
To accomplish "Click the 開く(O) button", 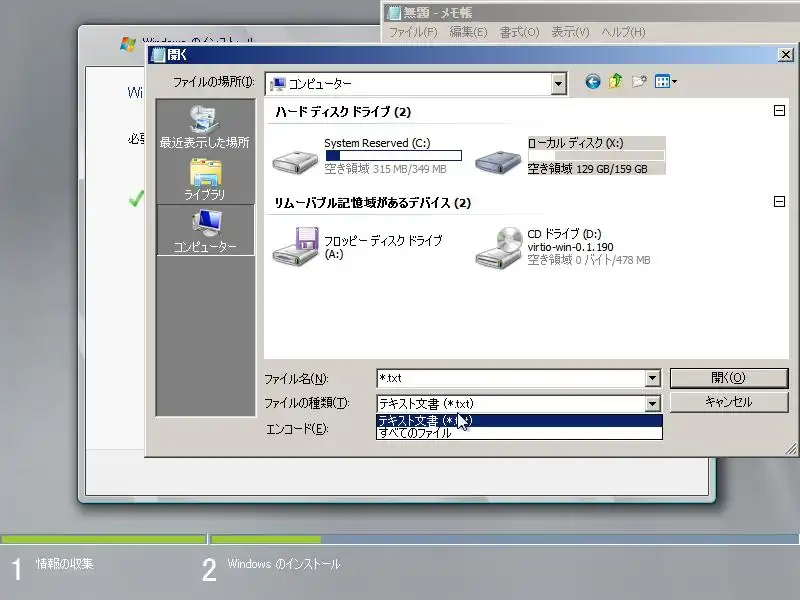I will (x=729, y=378).
